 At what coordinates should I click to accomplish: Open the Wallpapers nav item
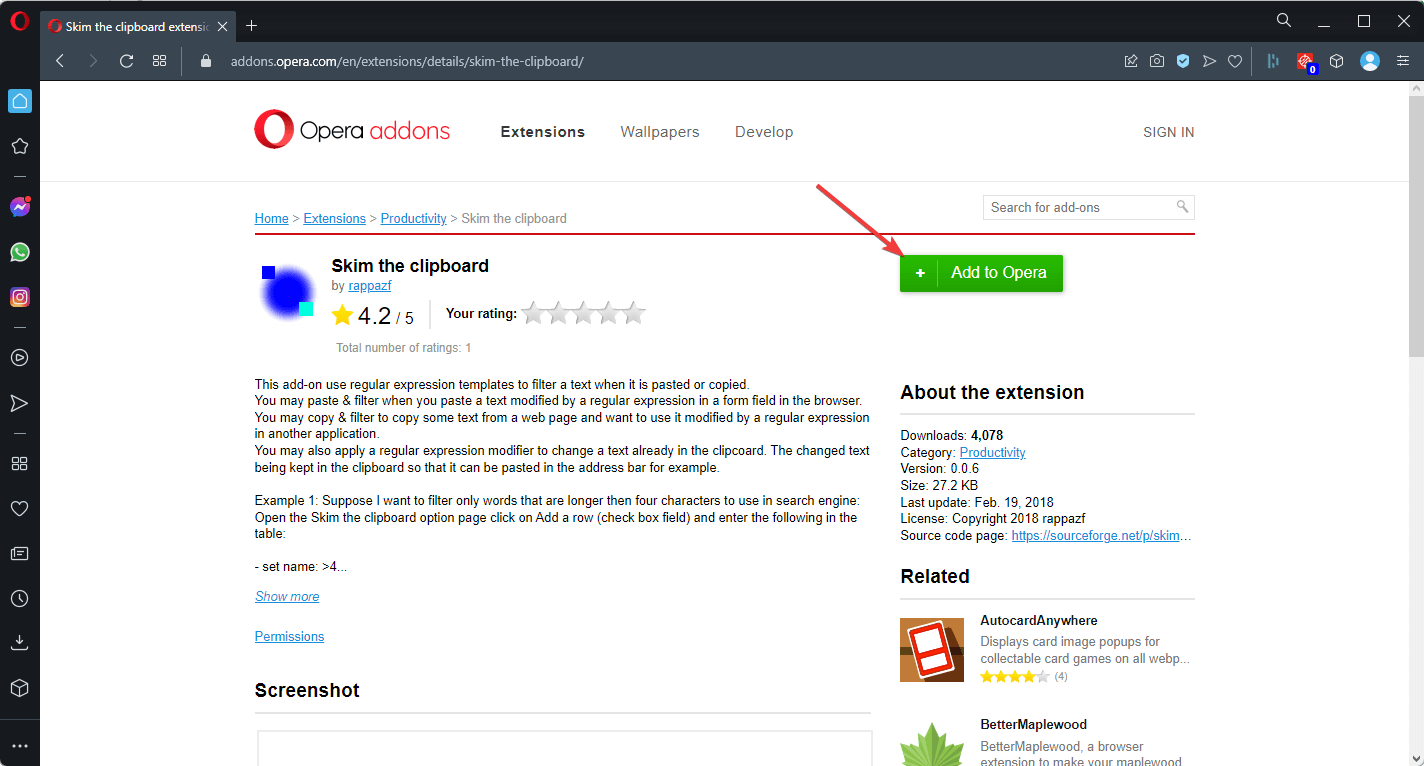pyautogui.click(x=660, y=132)
